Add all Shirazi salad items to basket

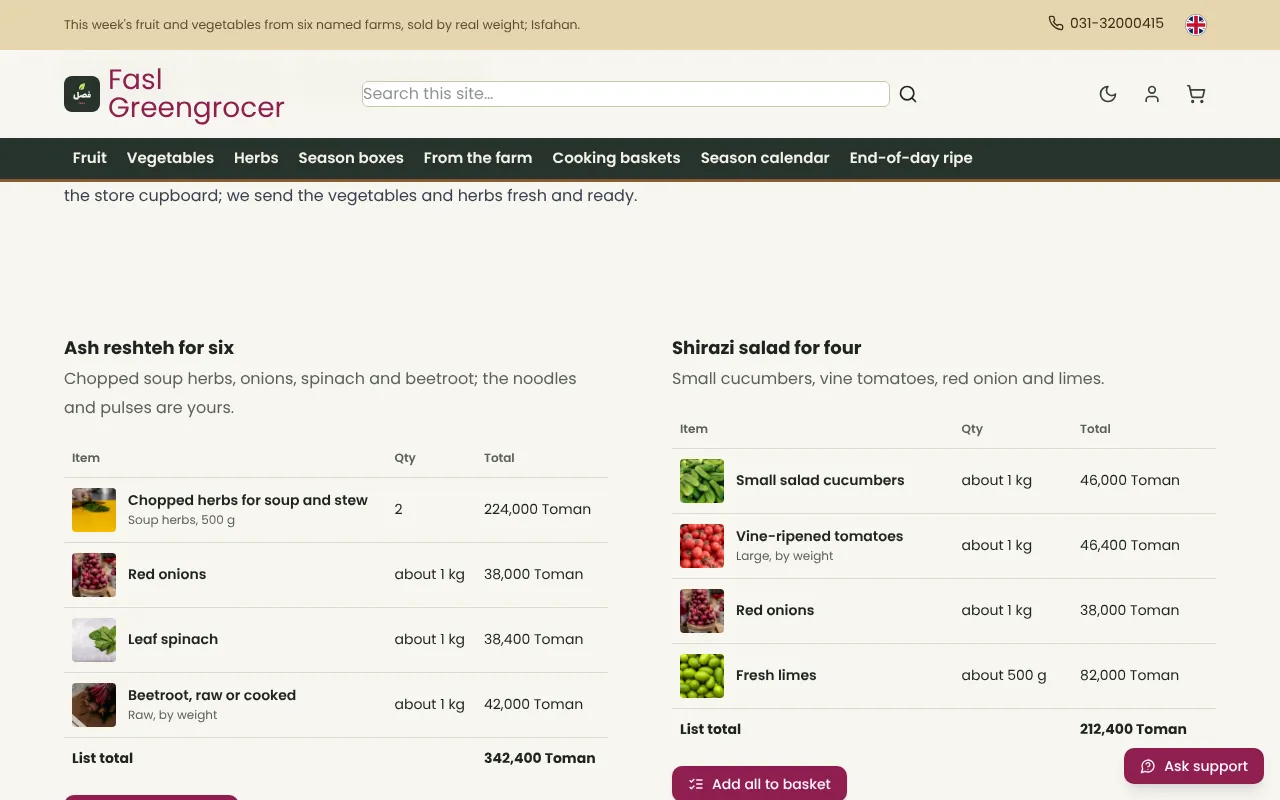pos(759,784)
